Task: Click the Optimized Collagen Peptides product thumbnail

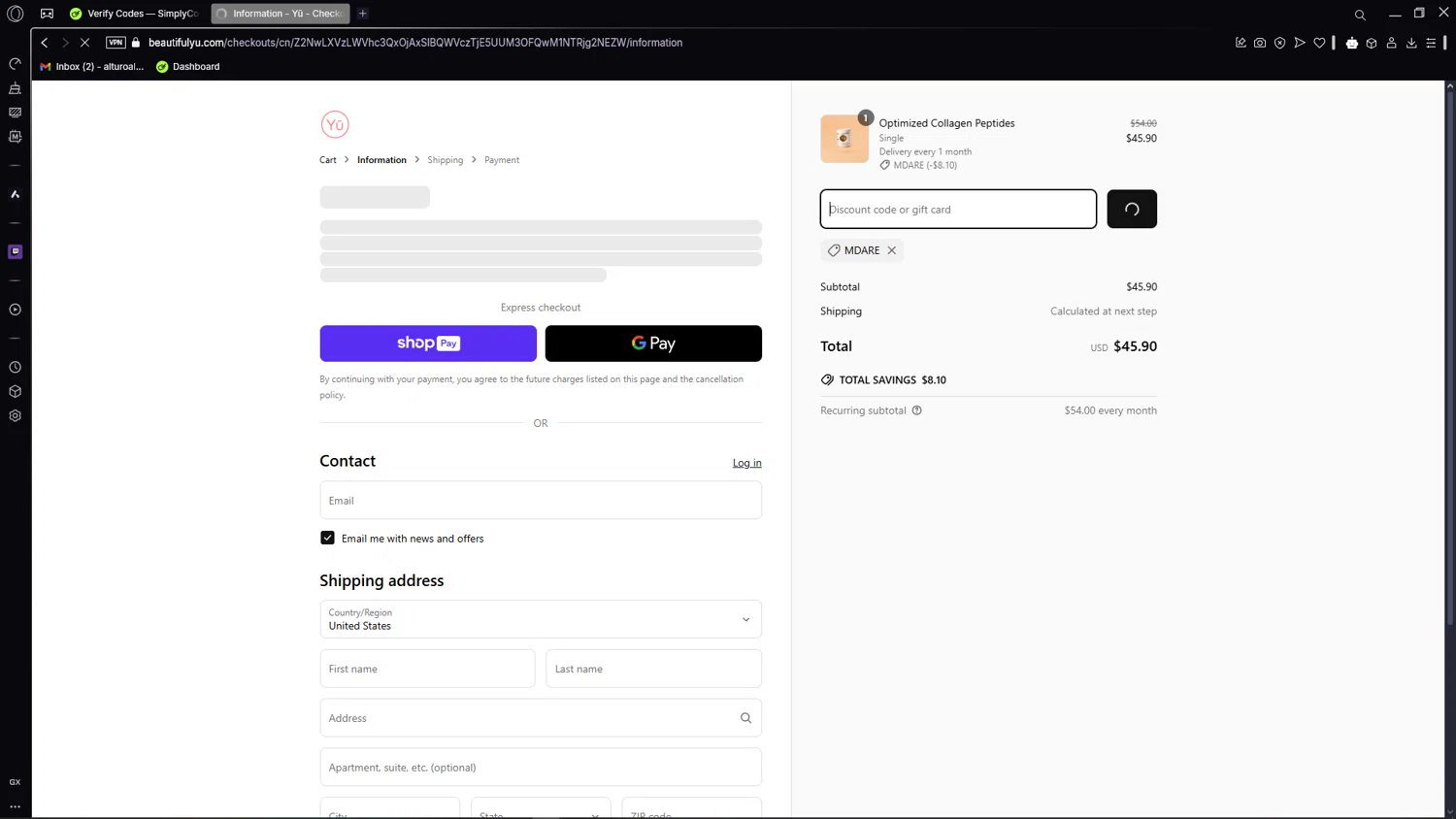Action: tap(844, 139)
